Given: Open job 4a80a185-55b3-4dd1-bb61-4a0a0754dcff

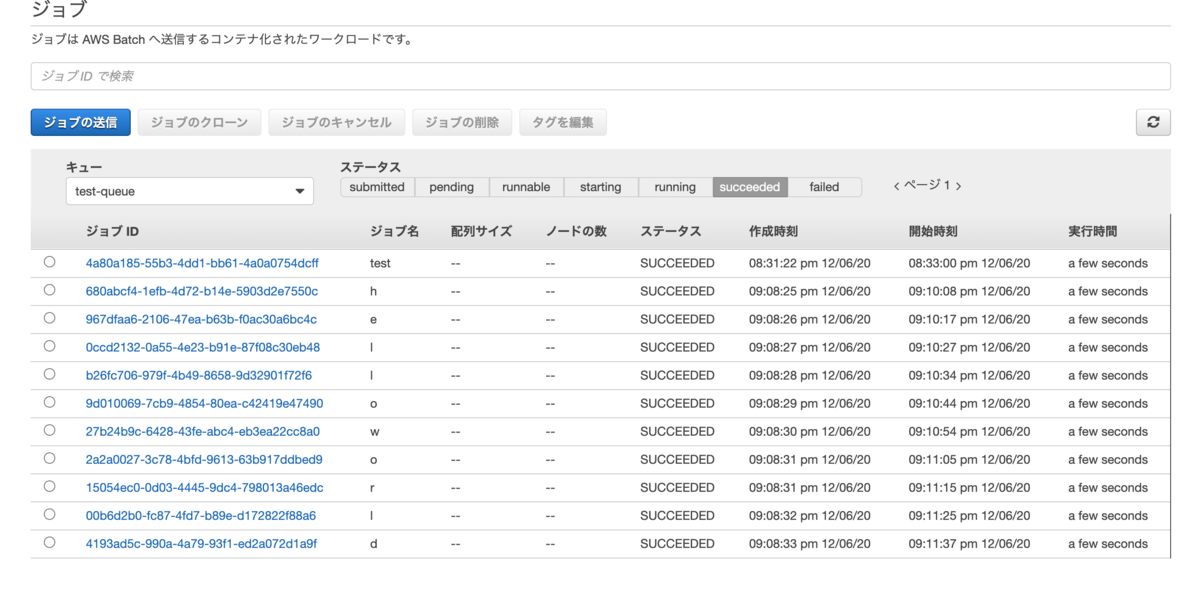Looking at the screenshot, I should [x=202, y=263].
